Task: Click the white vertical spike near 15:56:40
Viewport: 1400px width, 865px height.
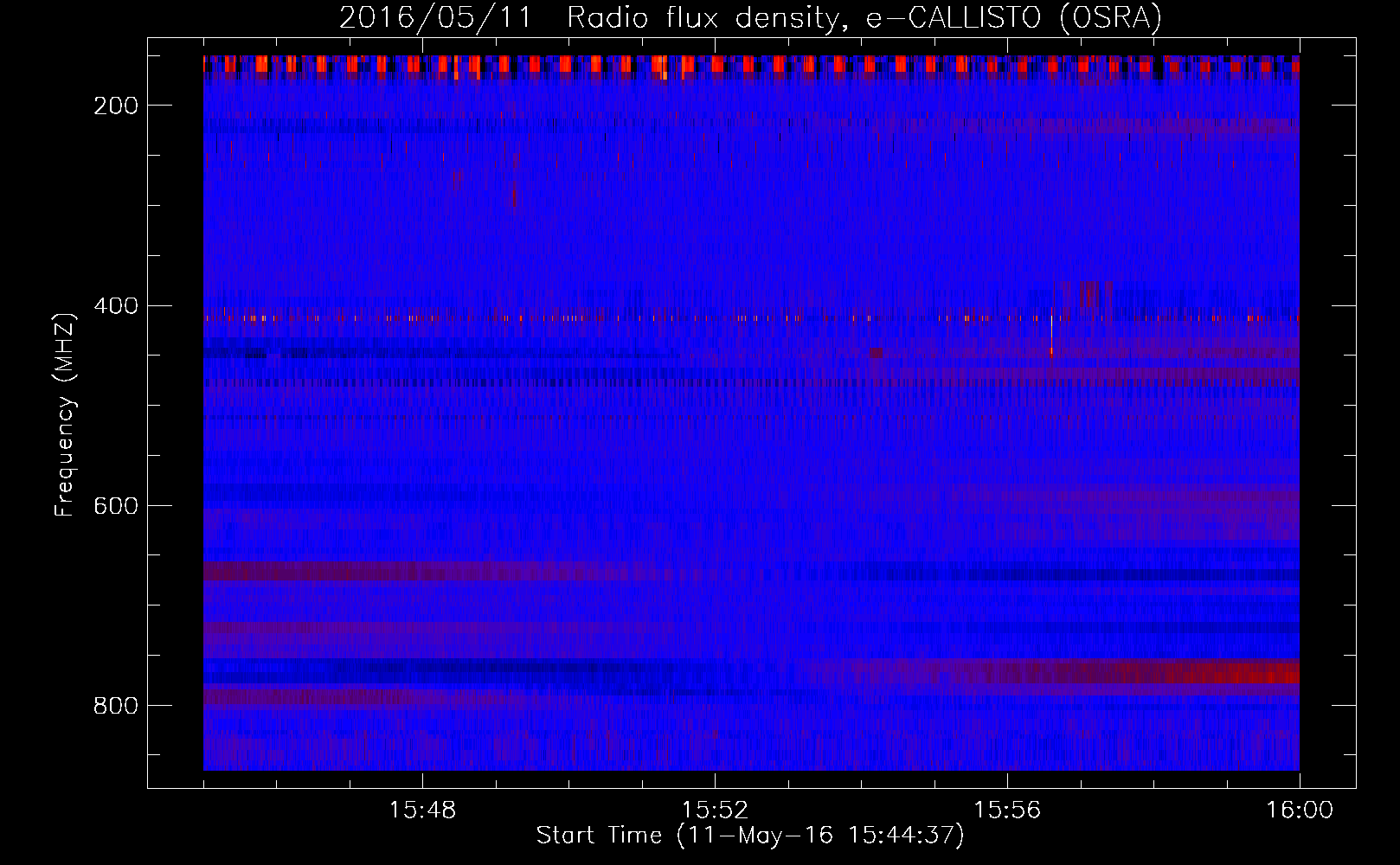Action: coord(1051,333)
